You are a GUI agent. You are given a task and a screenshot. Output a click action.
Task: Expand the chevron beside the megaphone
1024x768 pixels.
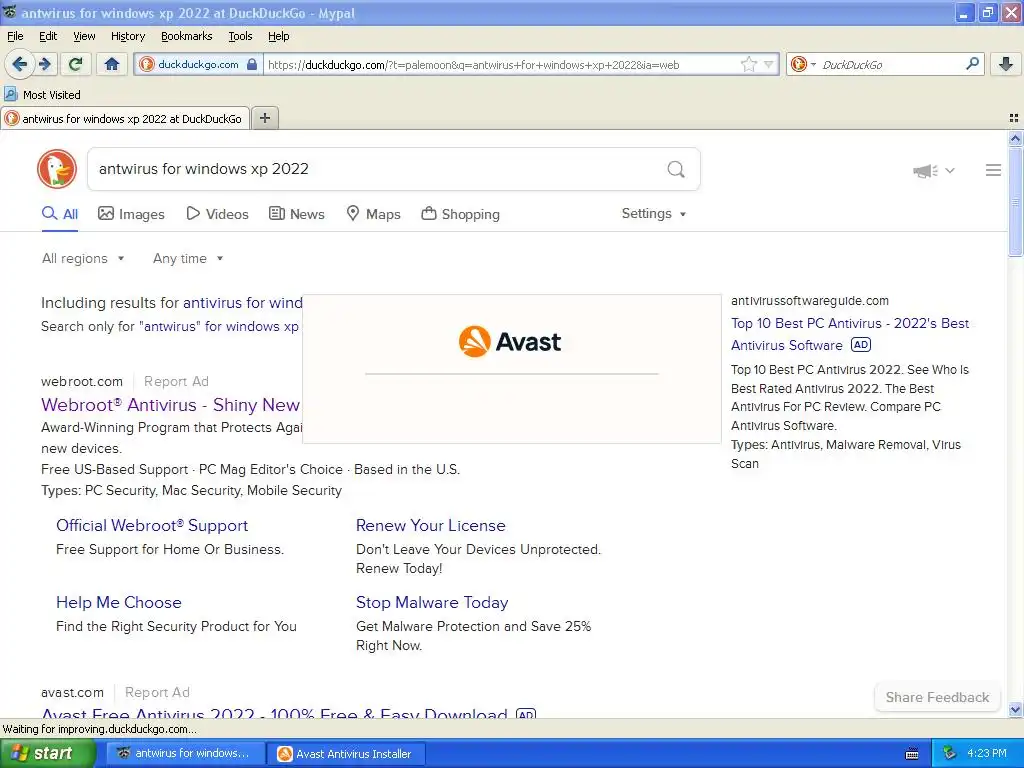[x=950, y=170]
